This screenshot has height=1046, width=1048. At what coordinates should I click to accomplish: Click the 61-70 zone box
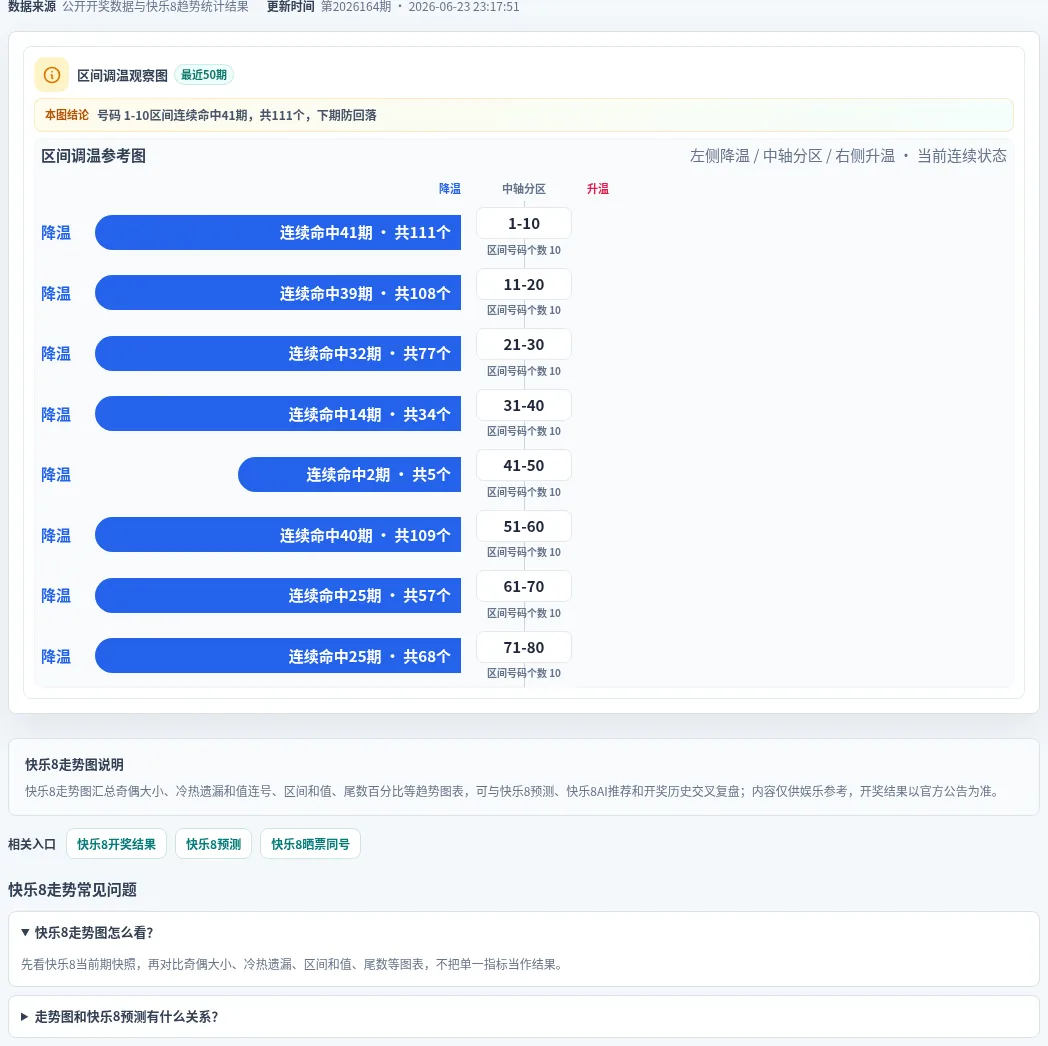(524, 586)
